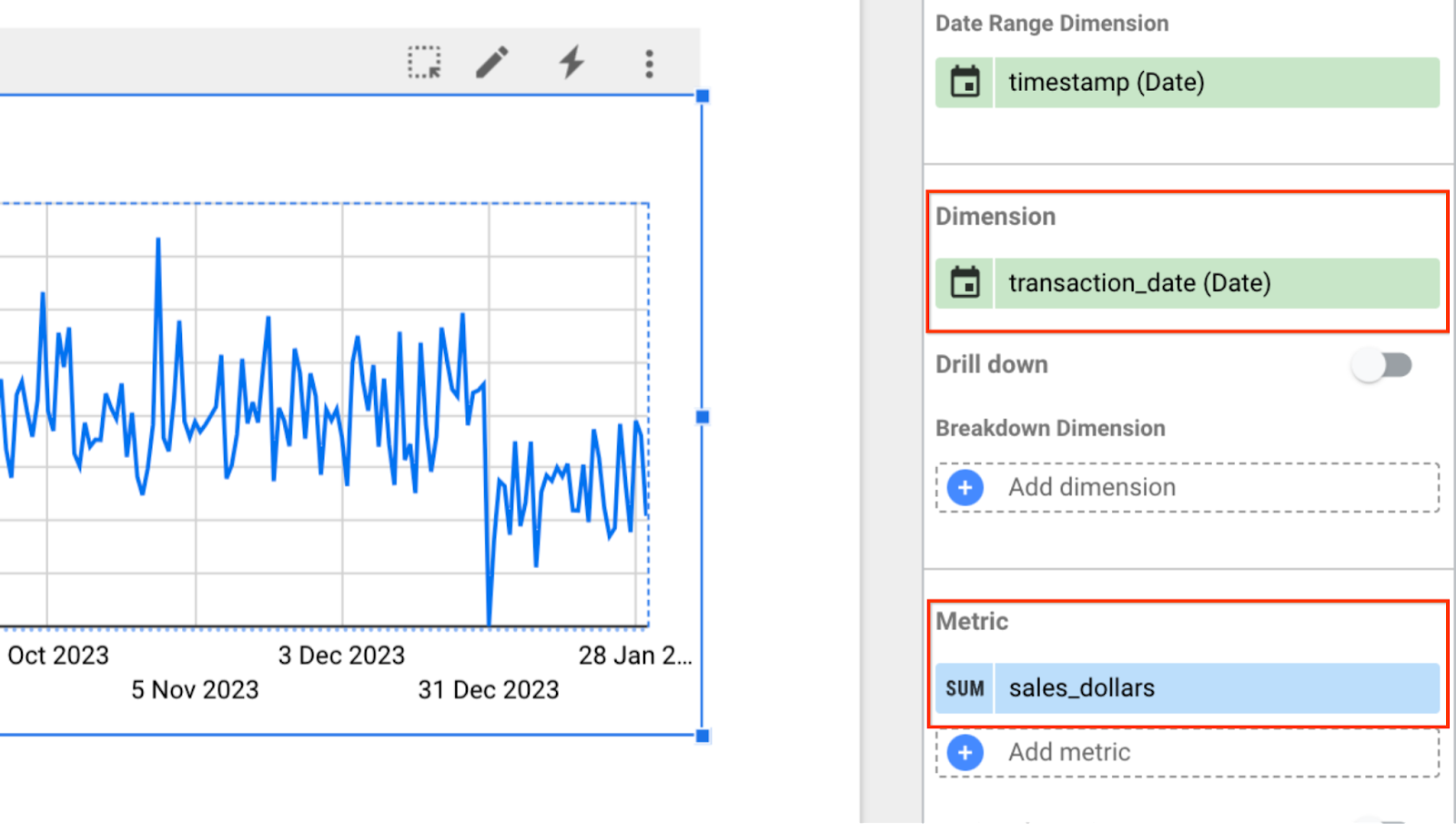Click the plus icon for Add metric
The height and width of the screenshot is (824, 1456).
[x=965, y=753]
